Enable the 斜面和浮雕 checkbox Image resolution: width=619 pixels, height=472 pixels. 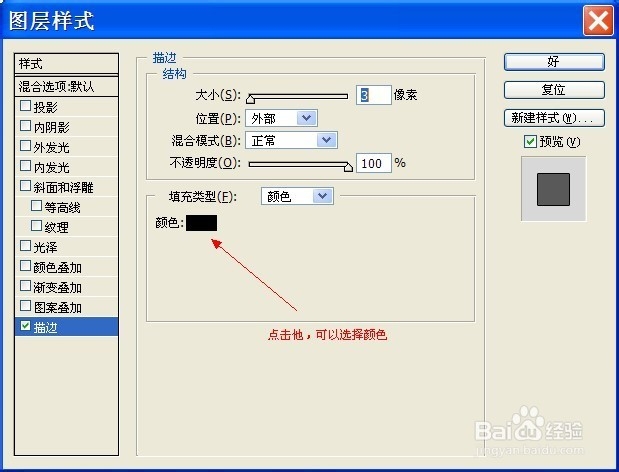25,185
